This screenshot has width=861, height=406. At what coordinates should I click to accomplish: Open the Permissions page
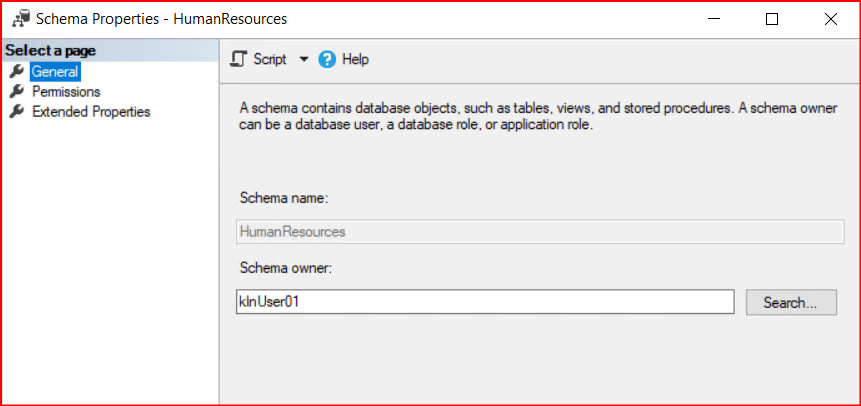(66, 91)
